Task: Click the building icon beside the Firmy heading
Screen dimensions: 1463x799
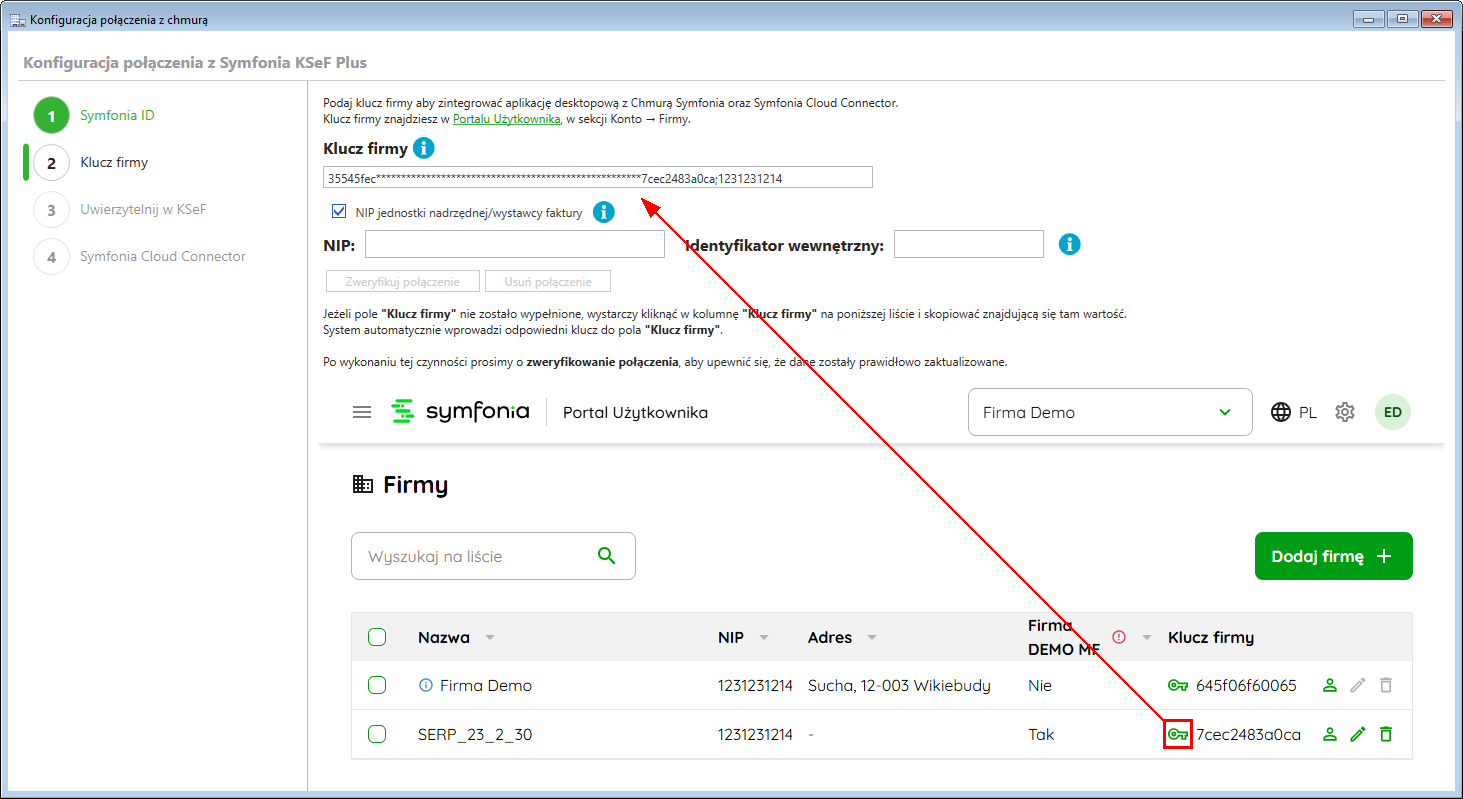Action: 363,485
